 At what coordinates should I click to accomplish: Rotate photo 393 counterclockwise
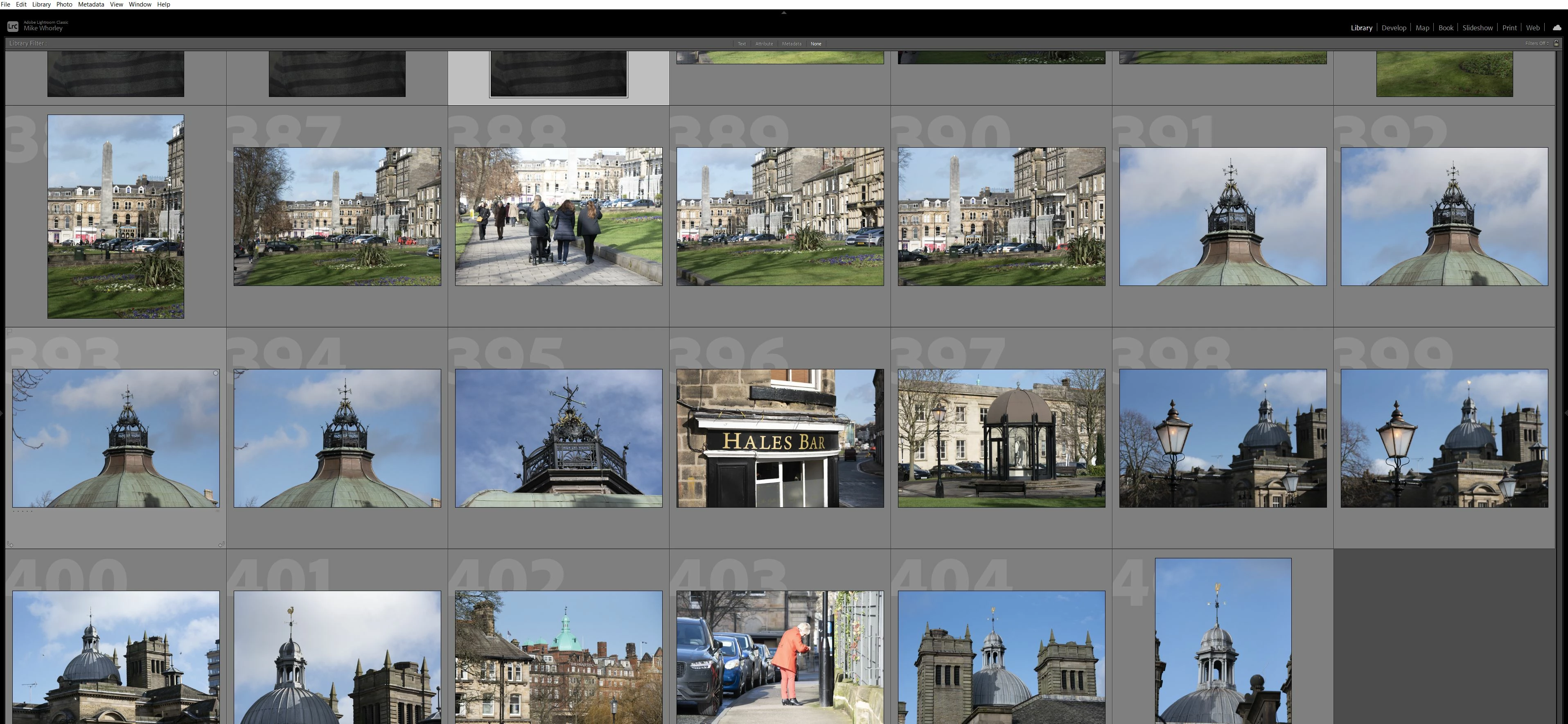click(x=10, y=544)
